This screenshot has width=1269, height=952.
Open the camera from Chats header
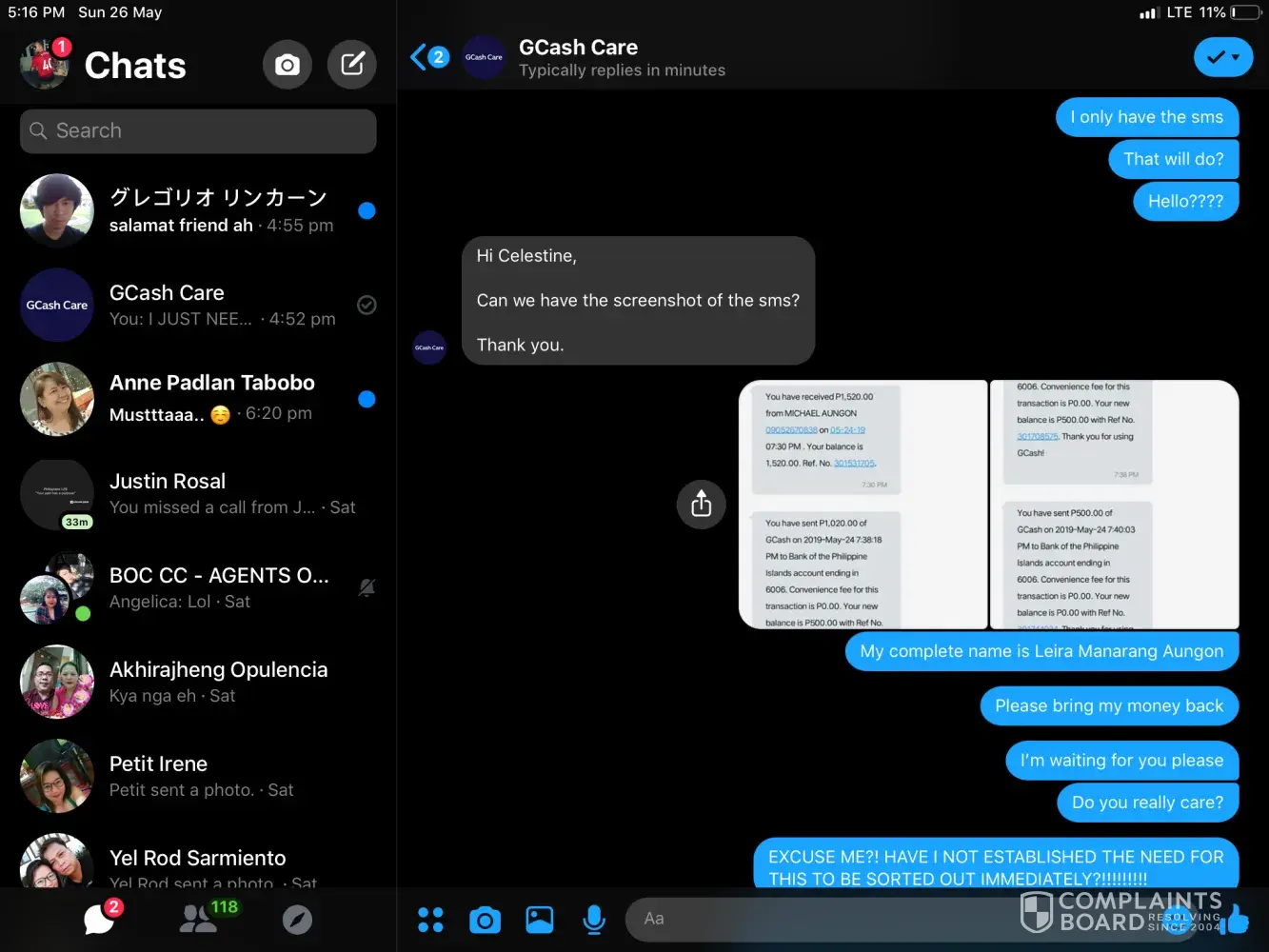coord(287,65)
